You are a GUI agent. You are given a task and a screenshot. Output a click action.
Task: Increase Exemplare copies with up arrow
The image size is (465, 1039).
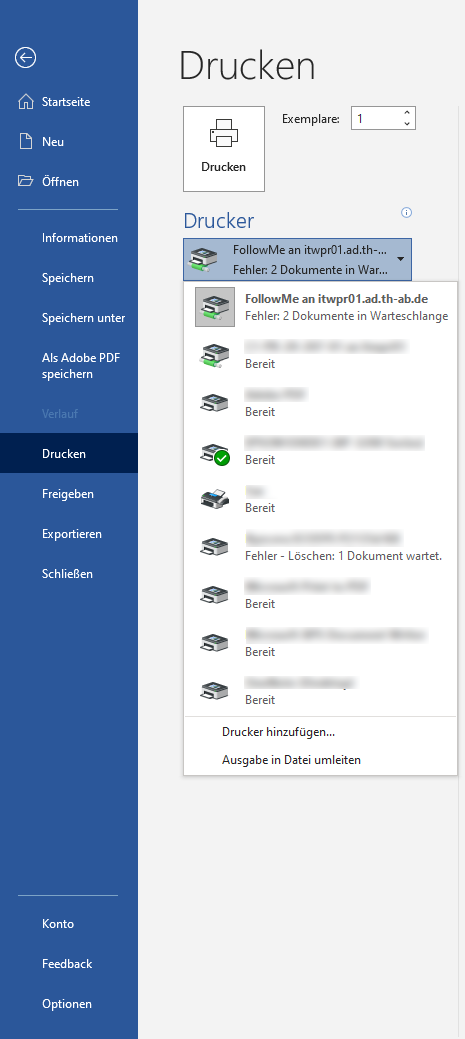point(407,113)
